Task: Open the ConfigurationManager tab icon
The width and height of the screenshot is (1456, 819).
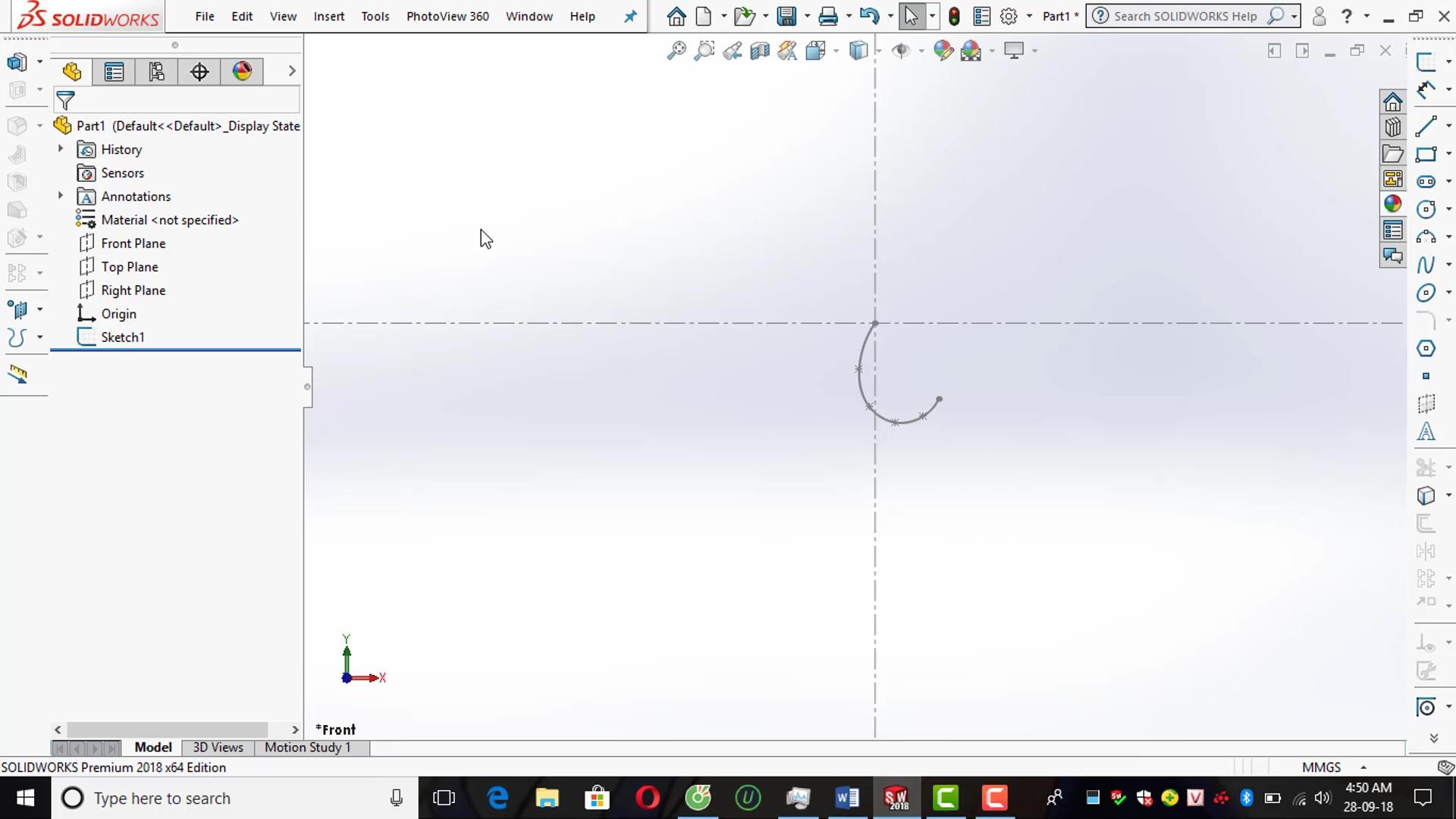Action: [156, 72]
